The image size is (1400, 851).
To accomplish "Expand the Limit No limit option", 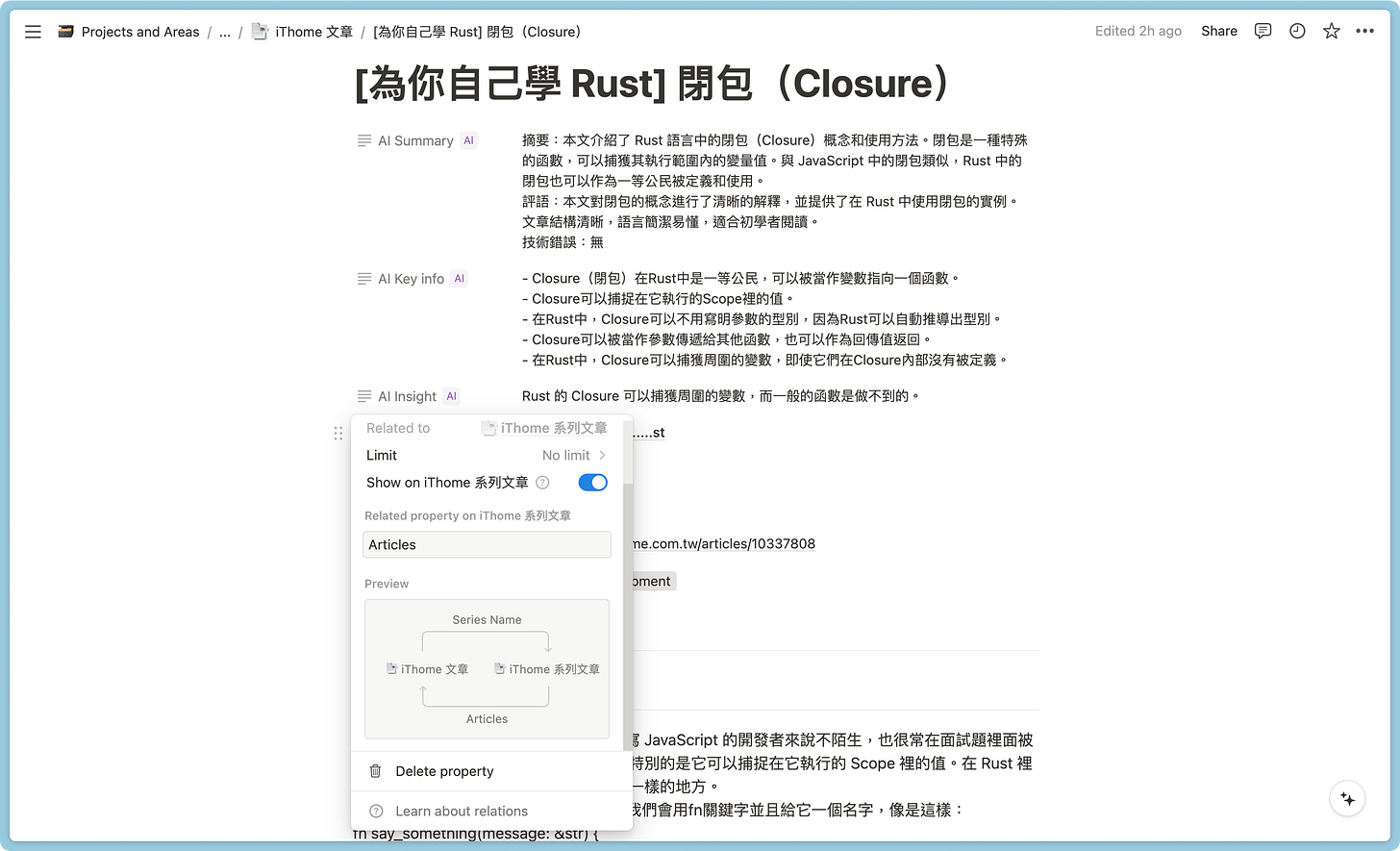I will coord(574,456).
